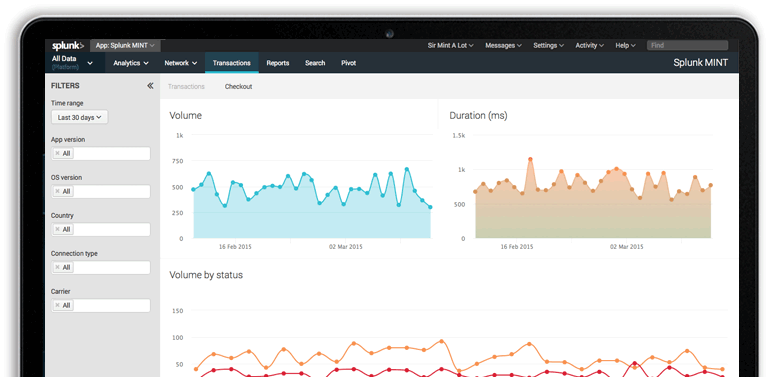Open the Messages menu

pyautogui.click(x=503, y=45)
